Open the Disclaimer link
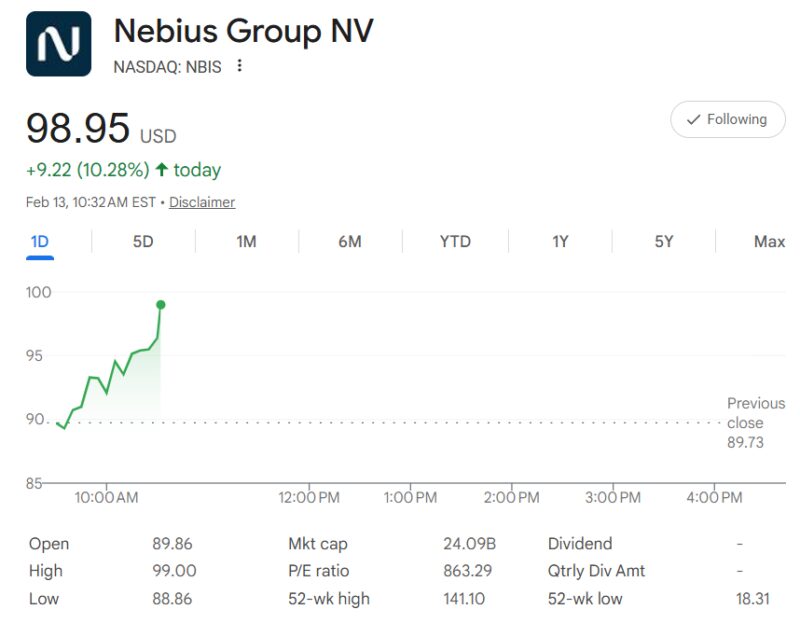This screenshot has height=623, width=800. click(x=202, y=202)
